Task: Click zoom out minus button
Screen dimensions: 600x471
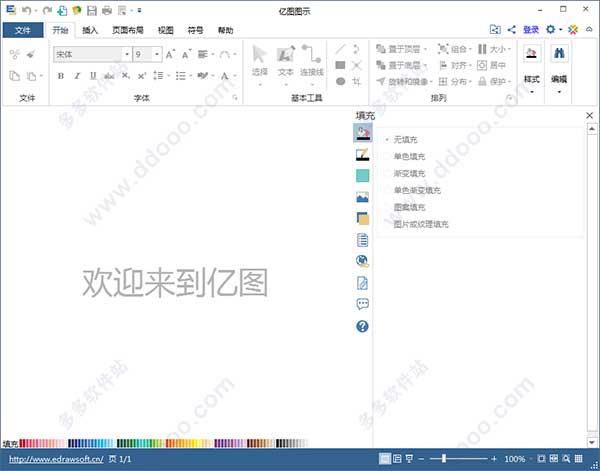Action: click(421, 459)
